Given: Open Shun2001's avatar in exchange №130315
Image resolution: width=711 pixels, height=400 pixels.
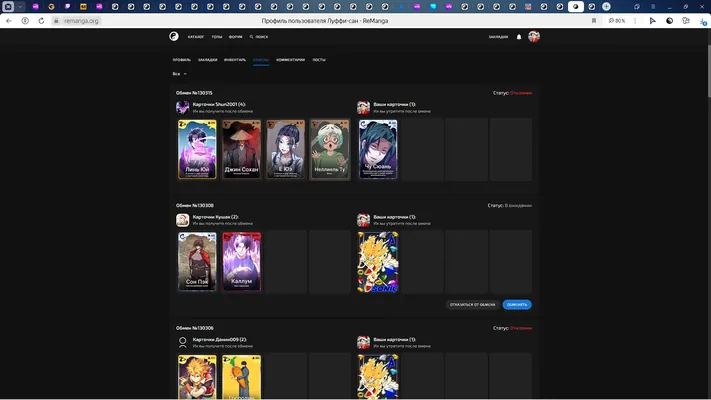Looking at the screenshot, I should click(182, 107).
